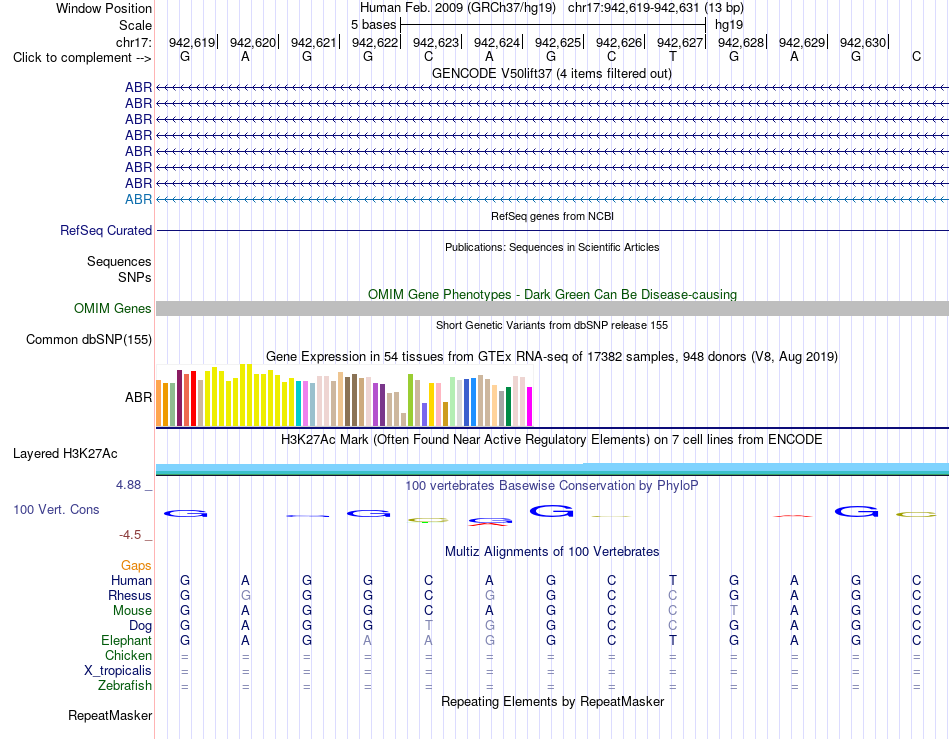Click the H3K27Ac Mark track title
Viewport: 950px width, 739px height.
point(552,440)
